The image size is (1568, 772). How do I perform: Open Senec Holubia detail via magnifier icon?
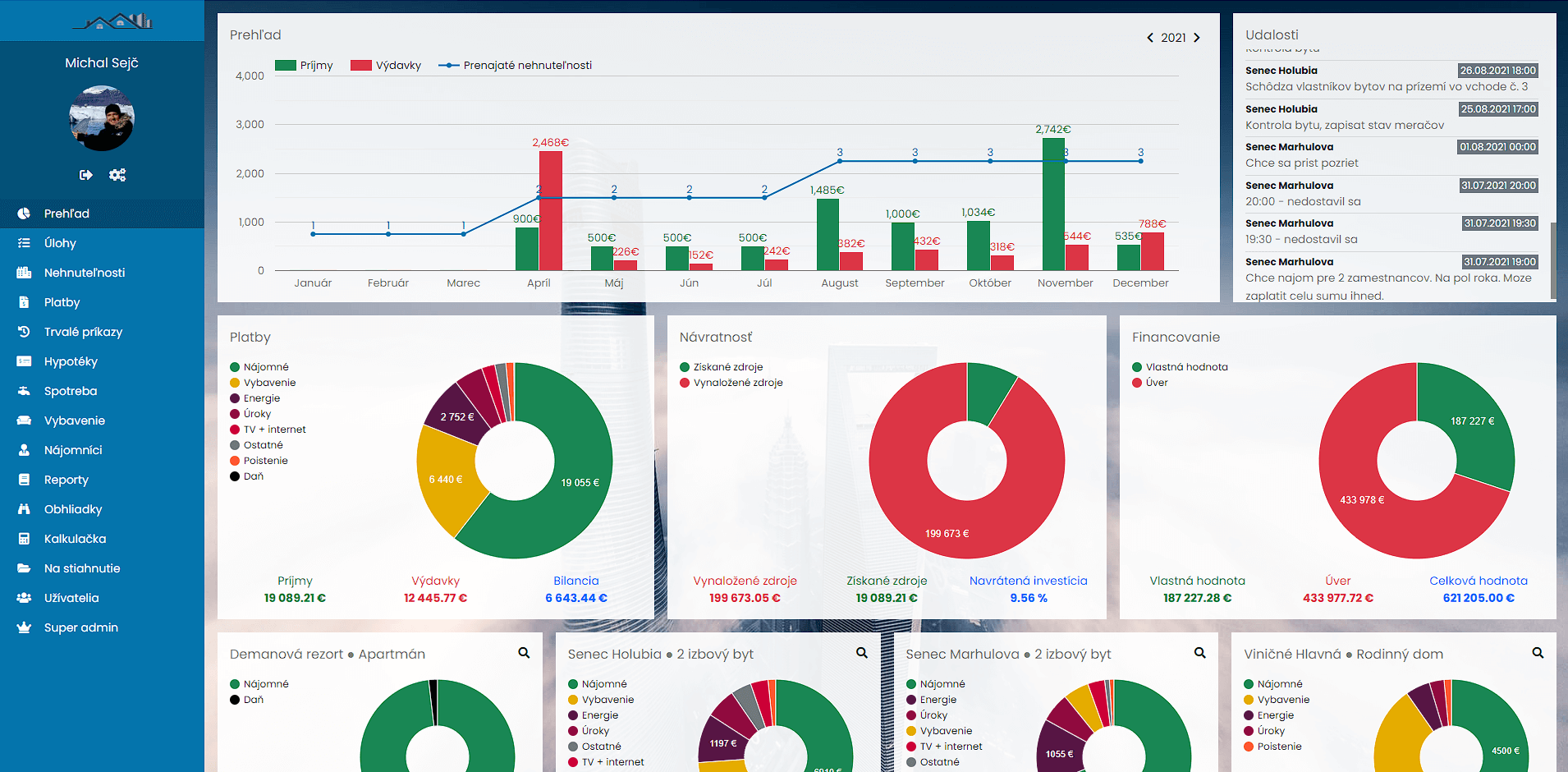click(862, 653)
